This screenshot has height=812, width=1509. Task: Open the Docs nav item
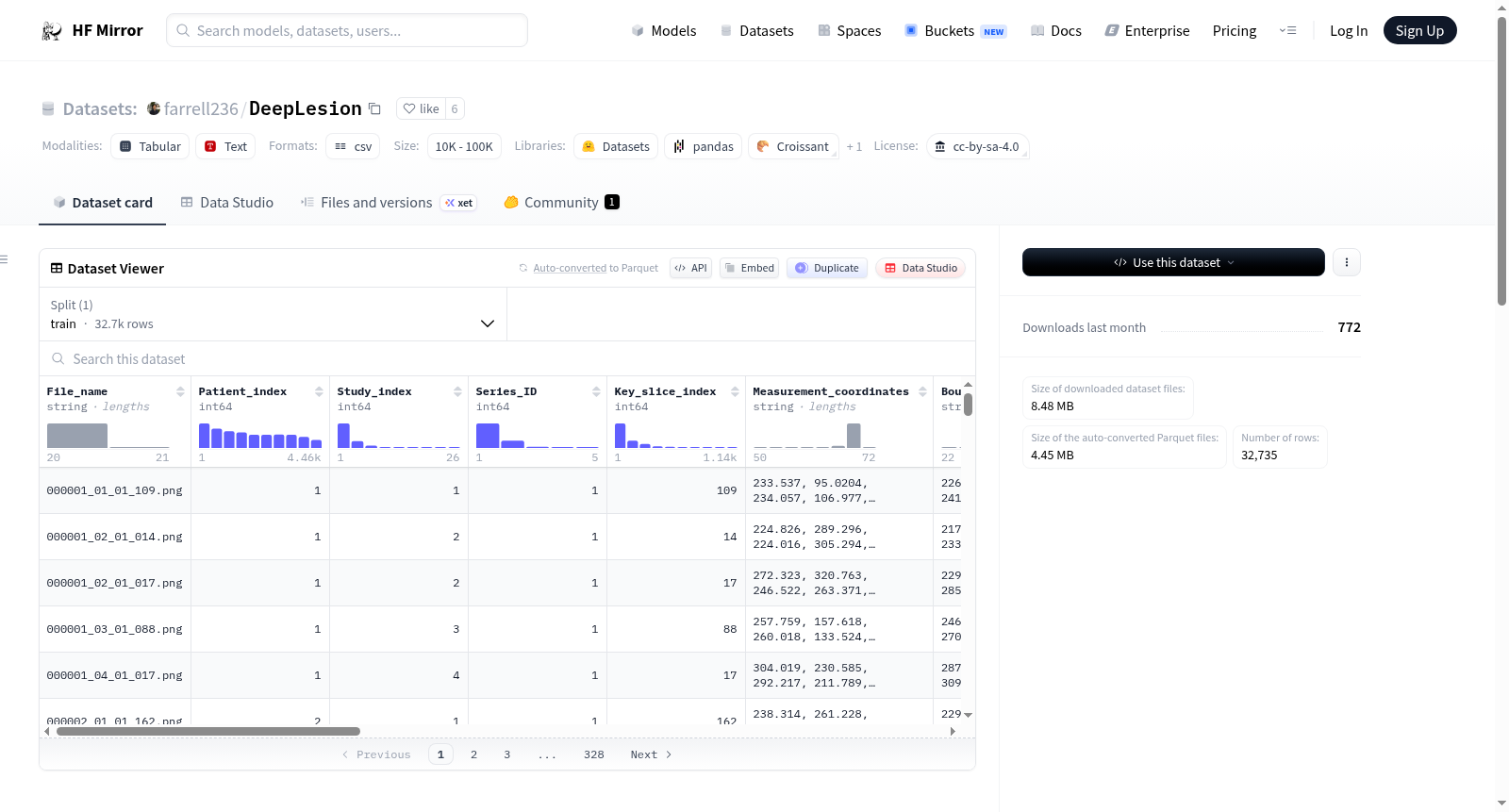click(x=1056, y=31)
